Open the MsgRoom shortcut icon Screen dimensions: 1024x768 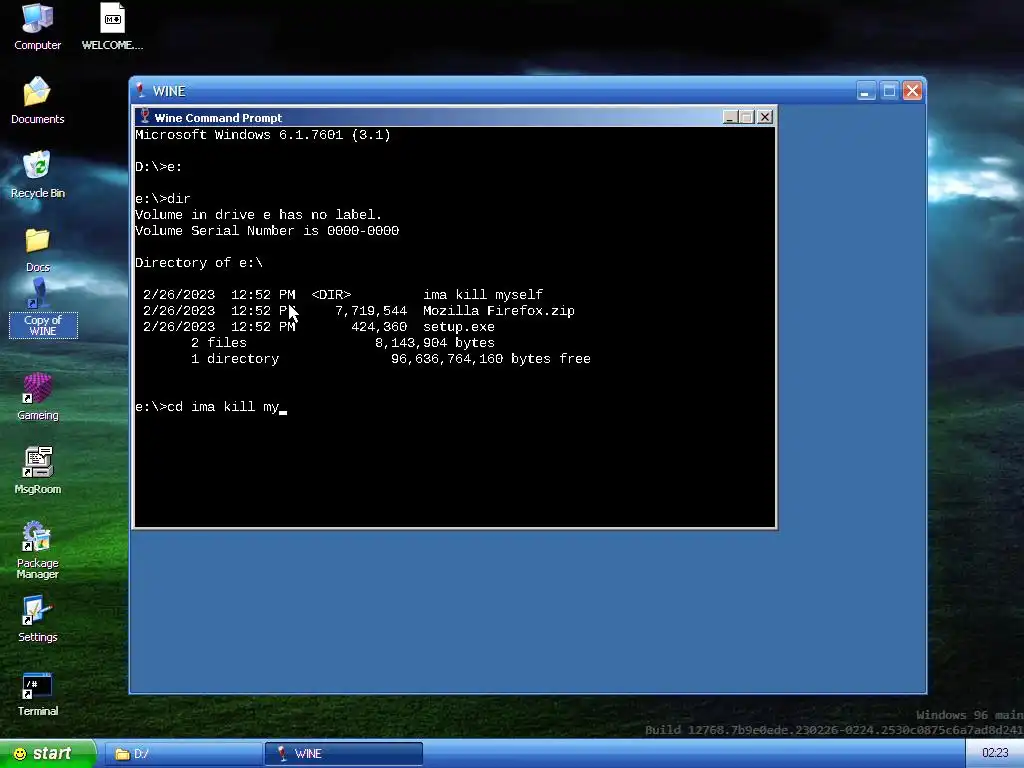point(37,470)
